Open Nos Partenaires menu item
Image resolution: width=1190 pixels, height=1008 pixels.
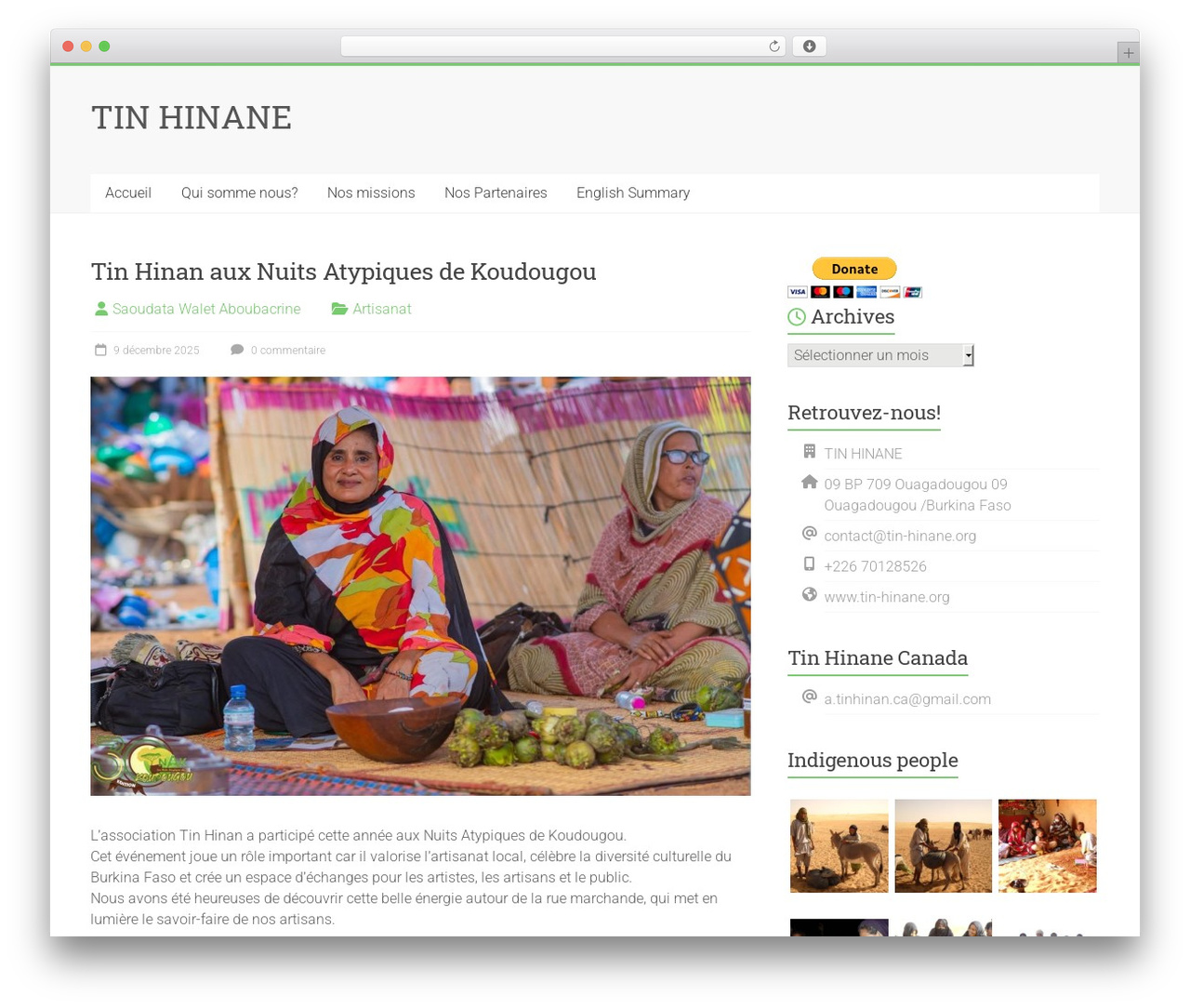coord(496,193)
